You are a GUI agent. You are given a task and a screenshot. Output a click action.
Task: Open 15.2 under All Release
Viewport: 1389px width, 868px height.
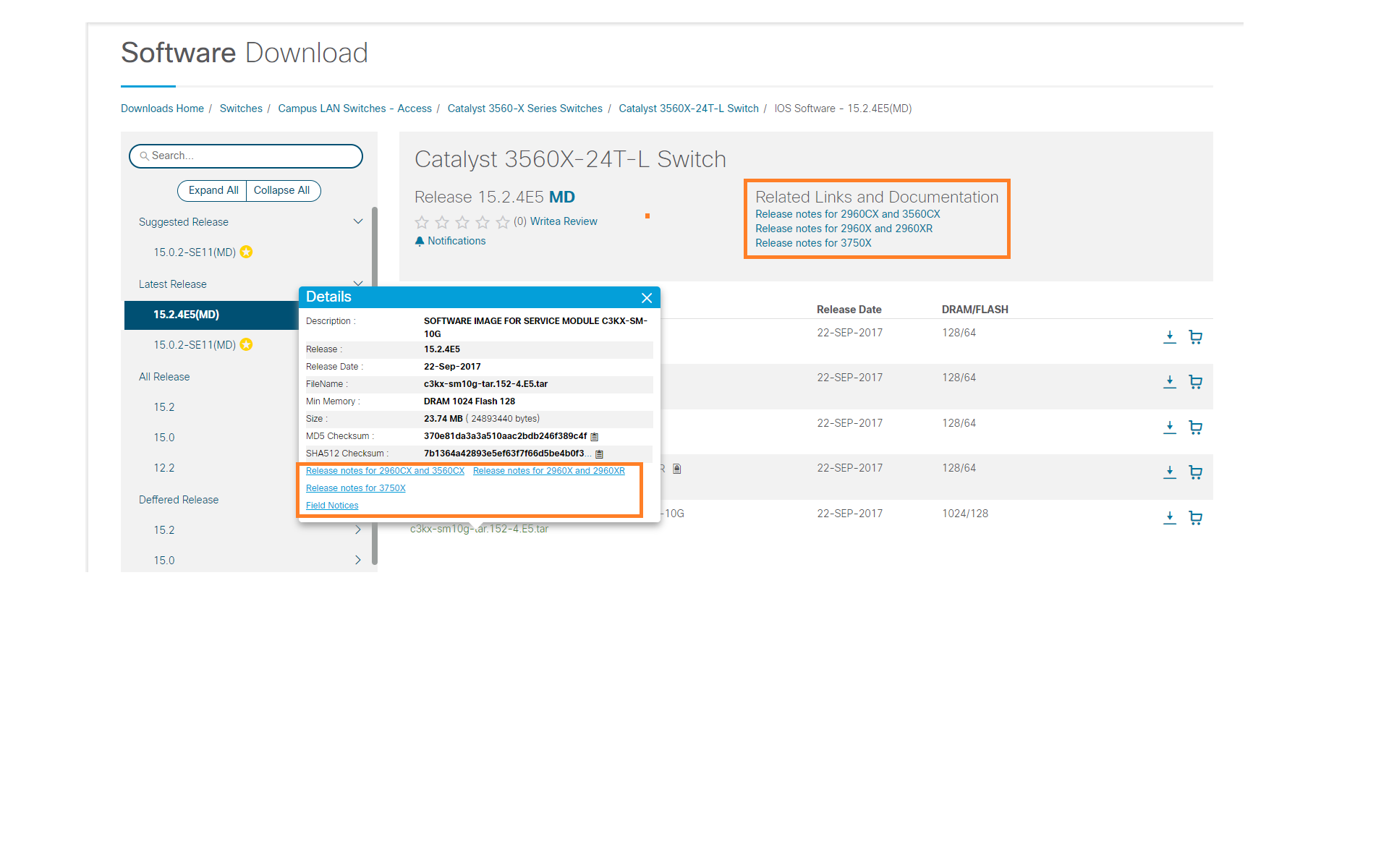pos(164,407)
